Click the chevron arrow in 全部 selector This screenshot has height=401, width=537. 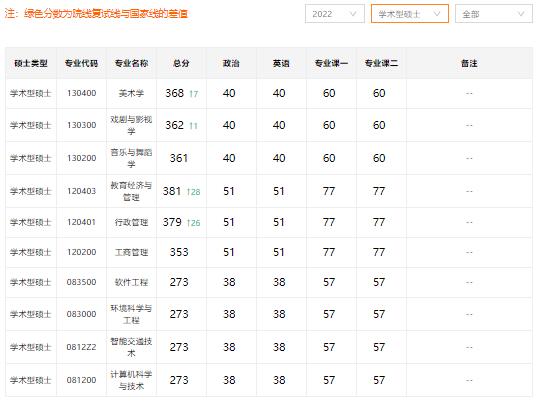pos(521,14)
